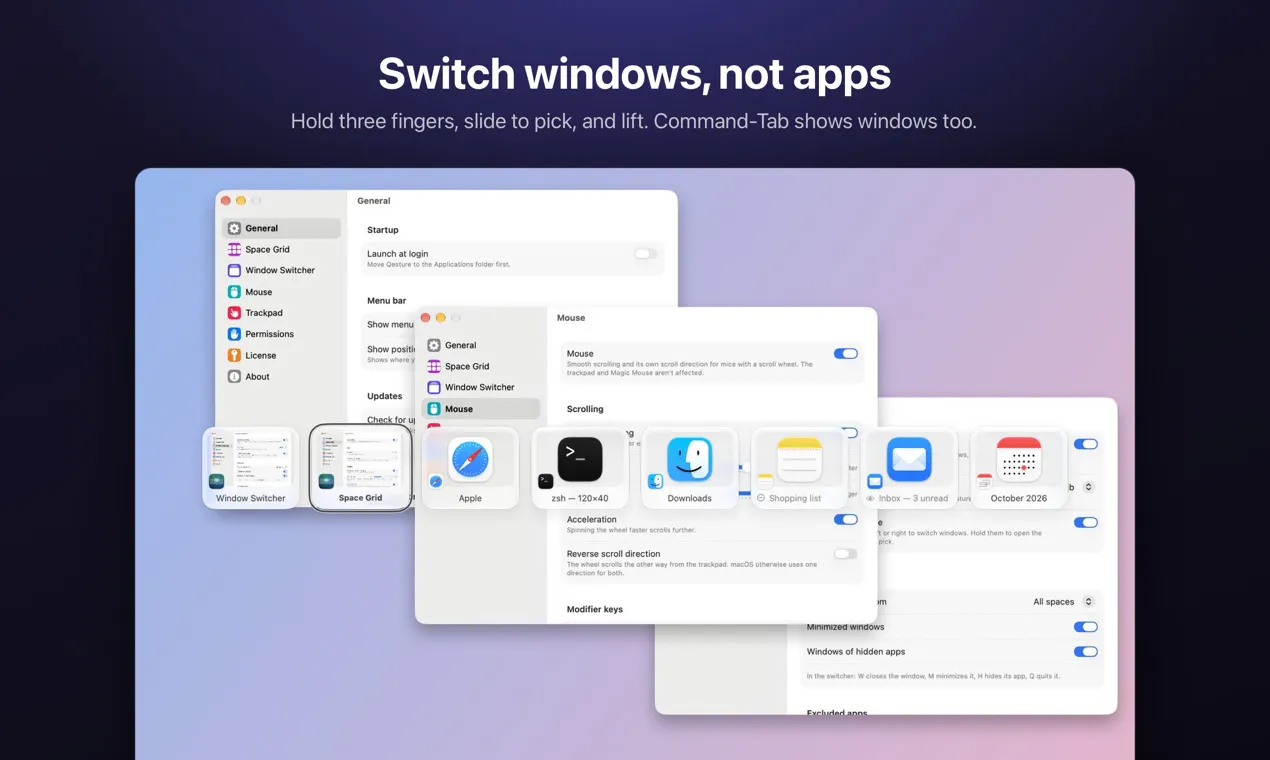Select License in the sidebar
This screenshot has width=1270, height=760.
[281, 355]
